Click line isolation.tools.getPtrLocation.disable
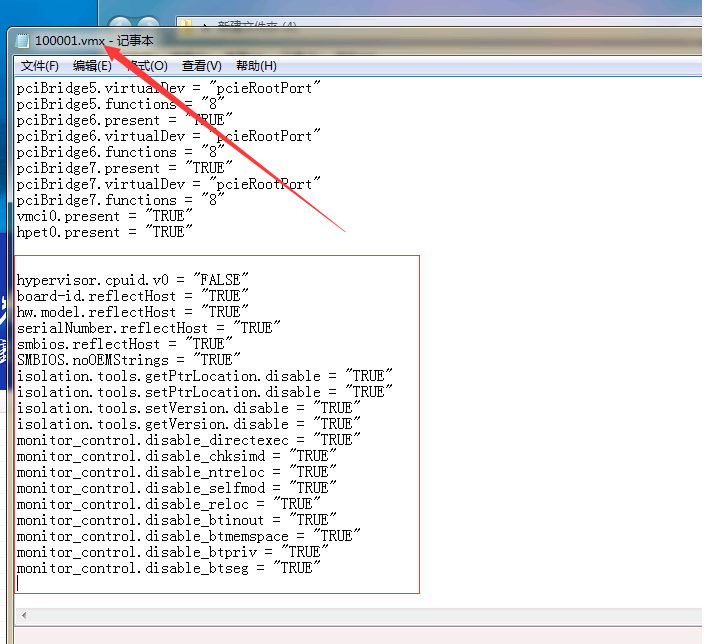This screenshot has height=644, width=721. coord(205,376)
